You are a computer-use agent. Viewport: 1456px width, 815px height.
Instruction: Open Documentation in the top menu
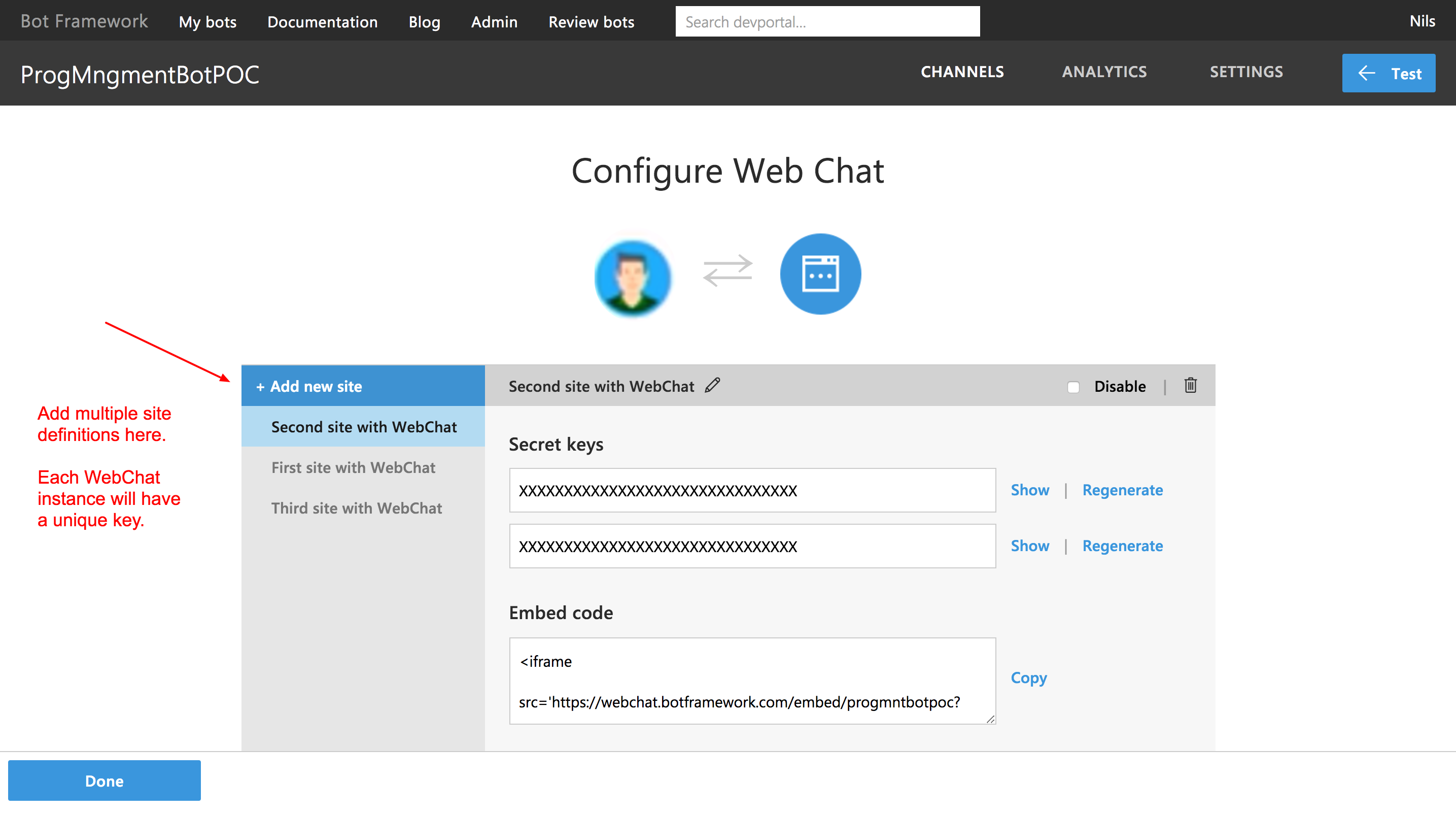(322, 22)
